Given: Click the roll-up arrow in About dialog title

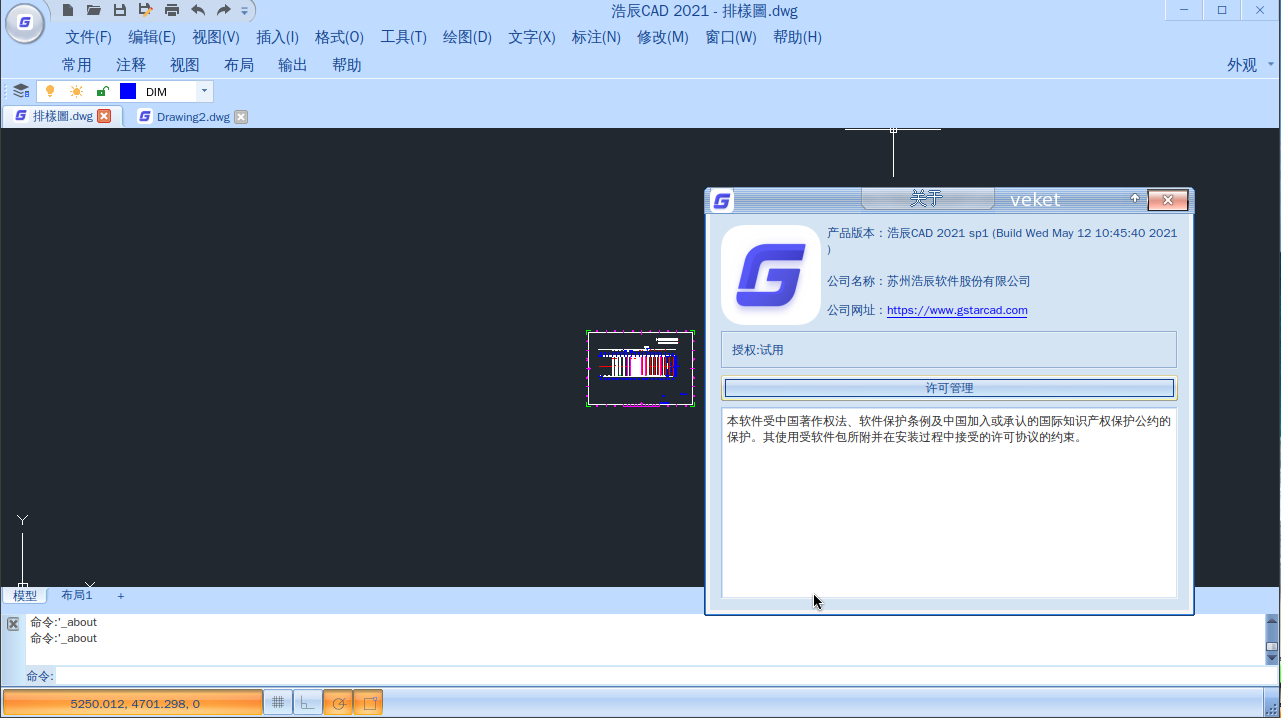Looking at the screenshot, I should (x=1135, y=199).
